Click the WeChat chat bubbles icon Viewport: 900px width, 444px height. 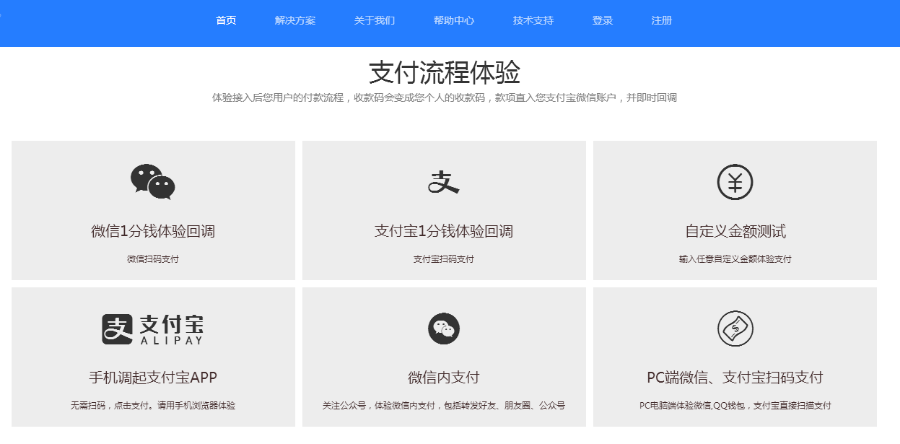[153, 182]
